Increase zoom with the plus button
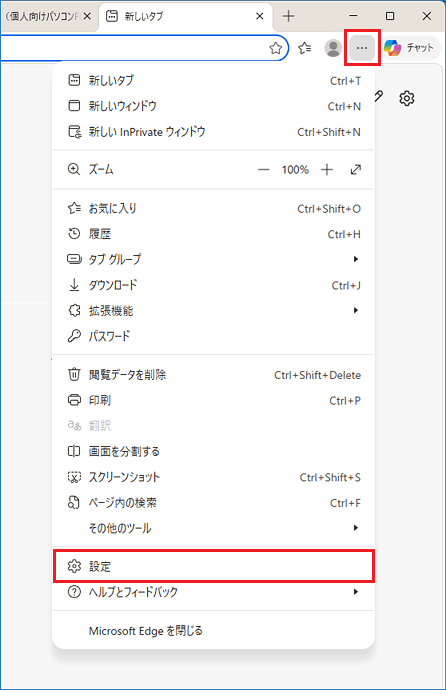446x690 pixels. pos(327,169)
